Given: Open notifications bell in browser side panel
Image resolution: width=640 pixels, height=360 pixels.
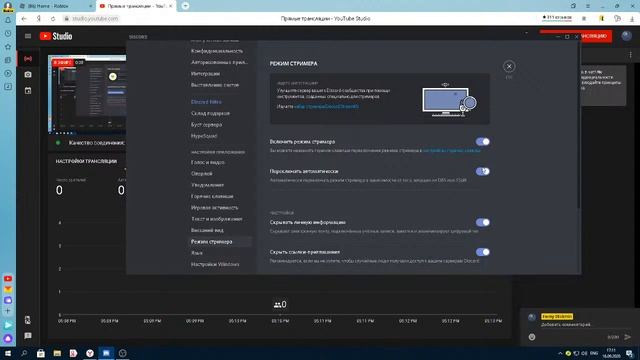Looking at the screenshot, I should [8, 20].
